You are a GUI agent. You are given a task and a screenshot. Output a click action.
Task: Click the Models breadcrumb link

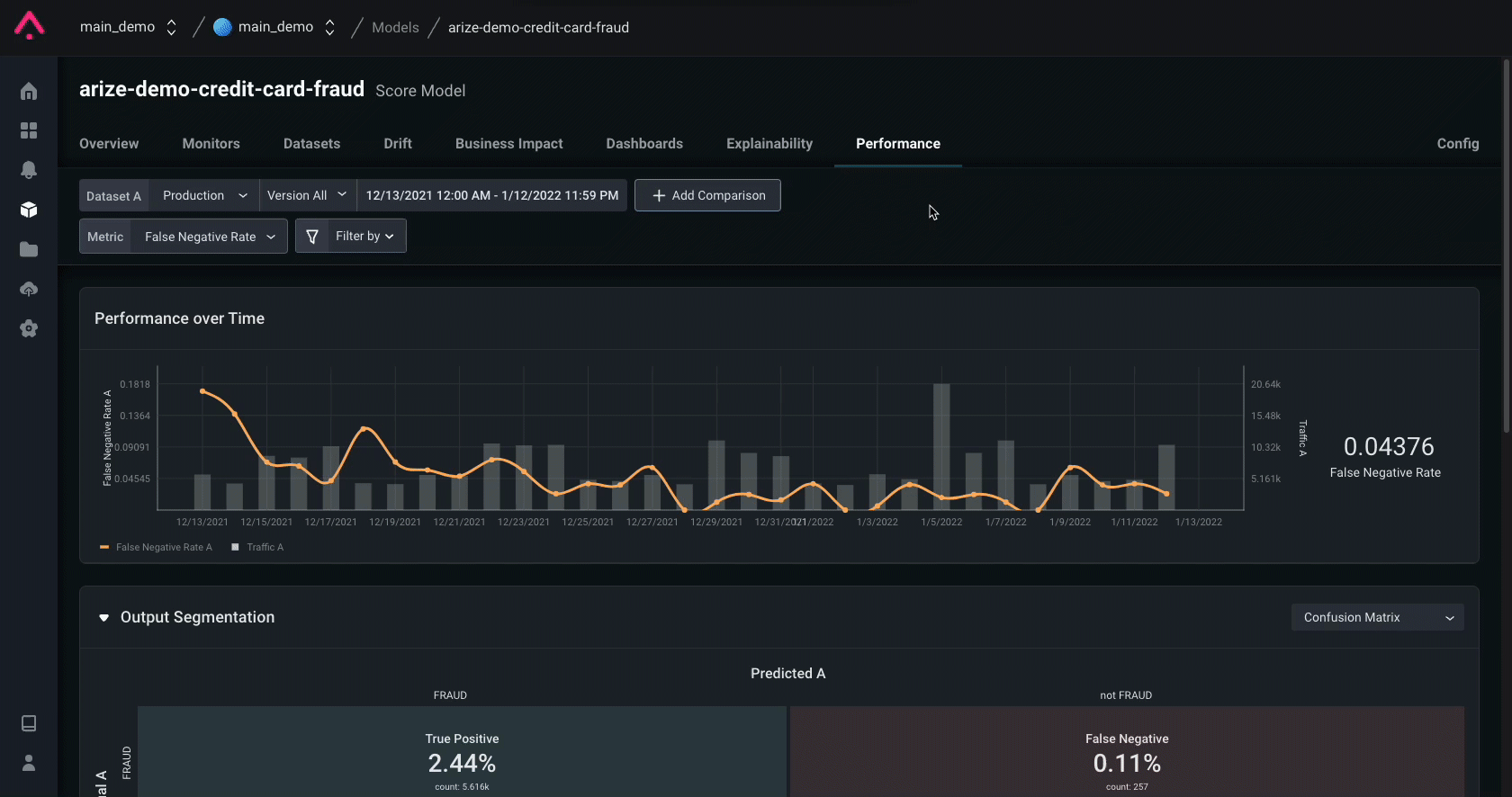point(395,27)
